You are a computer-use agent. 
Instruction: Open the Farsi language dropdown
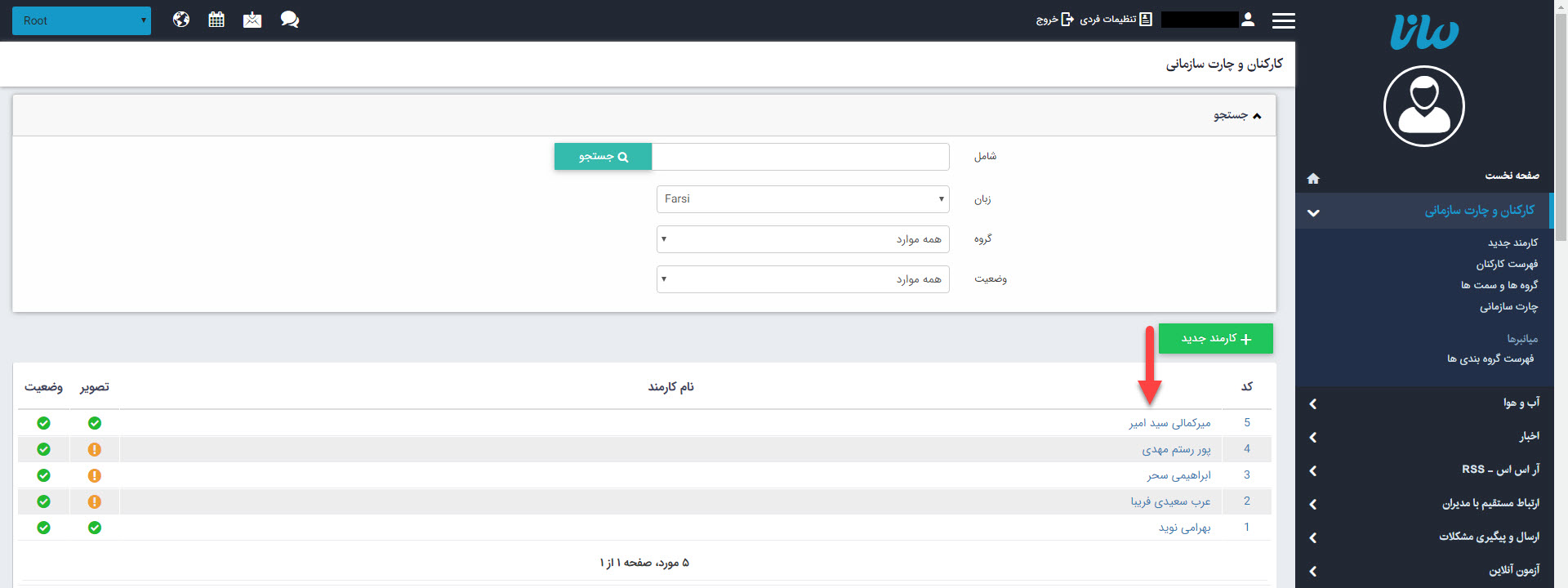(x=802, y=199)
